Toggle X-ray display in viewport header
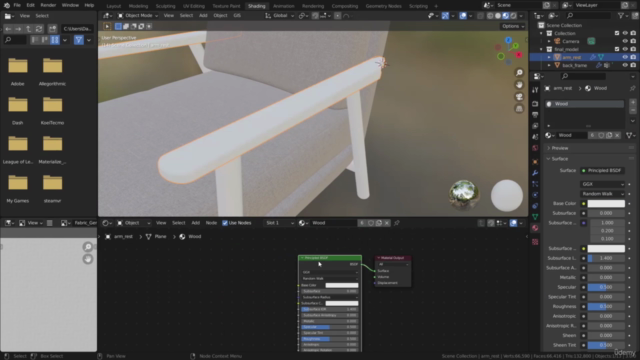The width and height of the screenshot is (640, 360). (x=480, y=16)
